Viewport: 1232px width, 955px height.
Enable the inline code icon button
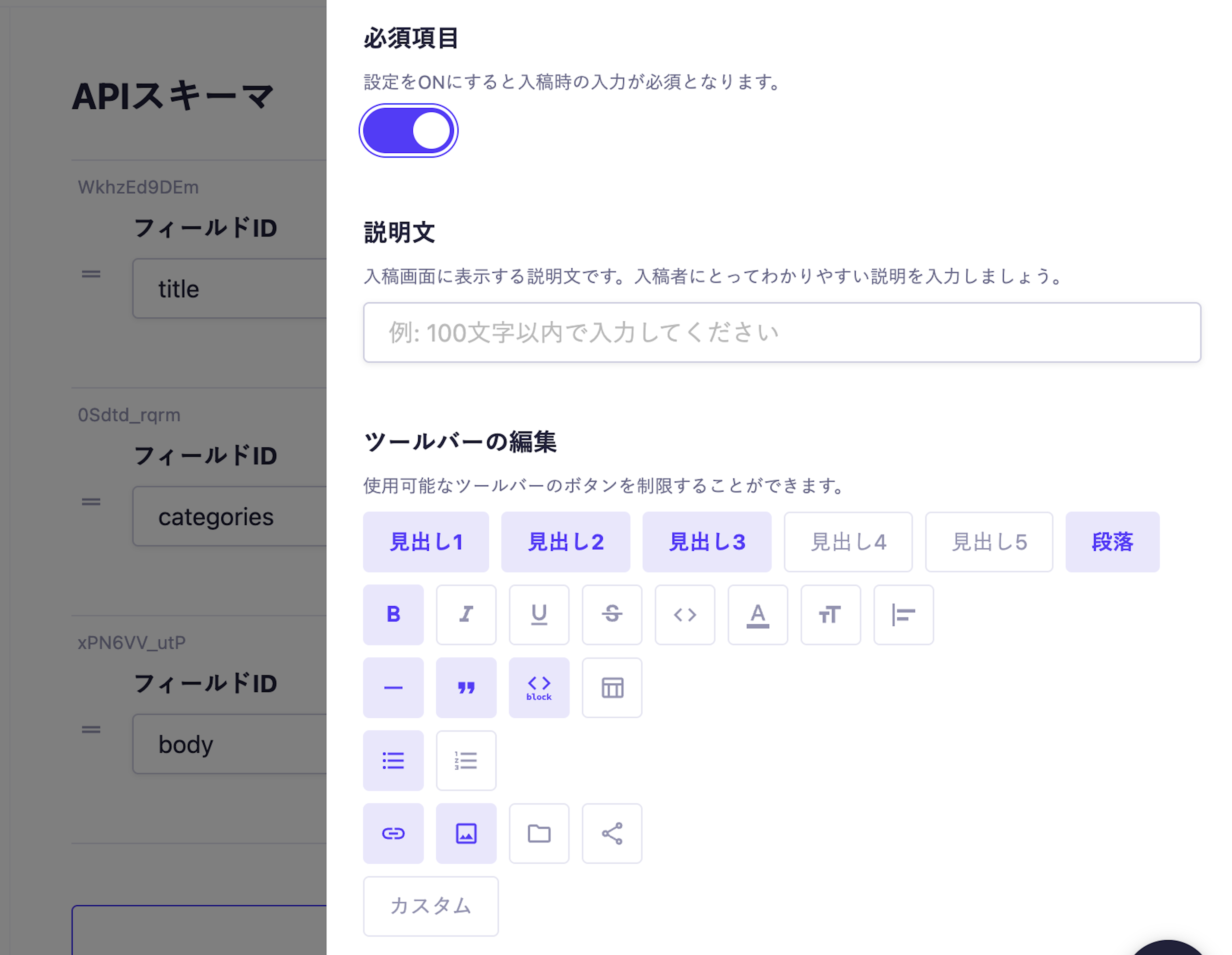pyautogui.click(x=684, y=614)
